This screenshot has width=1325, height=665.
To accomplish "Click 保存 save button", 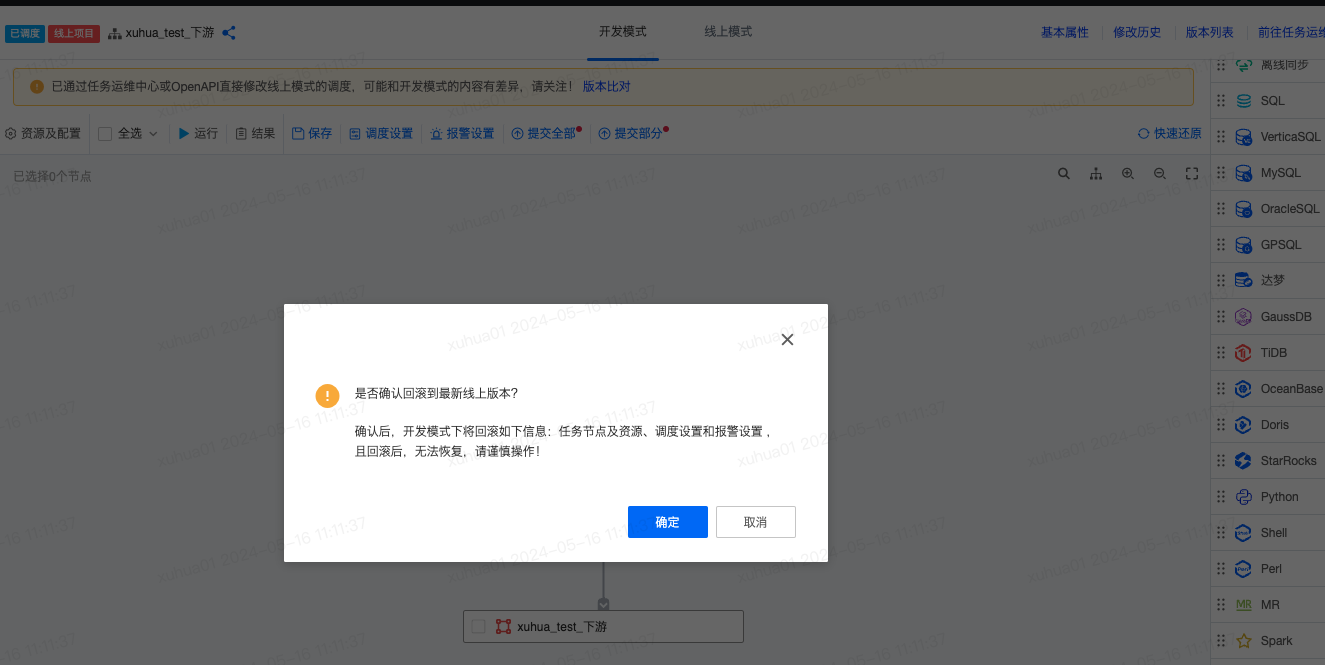I will click(312, 133).
